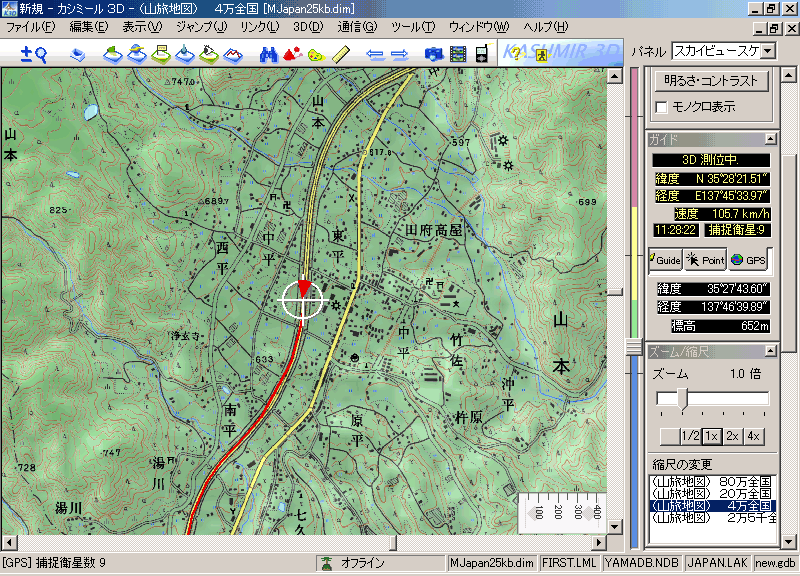Screen dimensions: 800x576
Task: Open the ウィンドウ(W) menu
Action: tap(479, 27)
